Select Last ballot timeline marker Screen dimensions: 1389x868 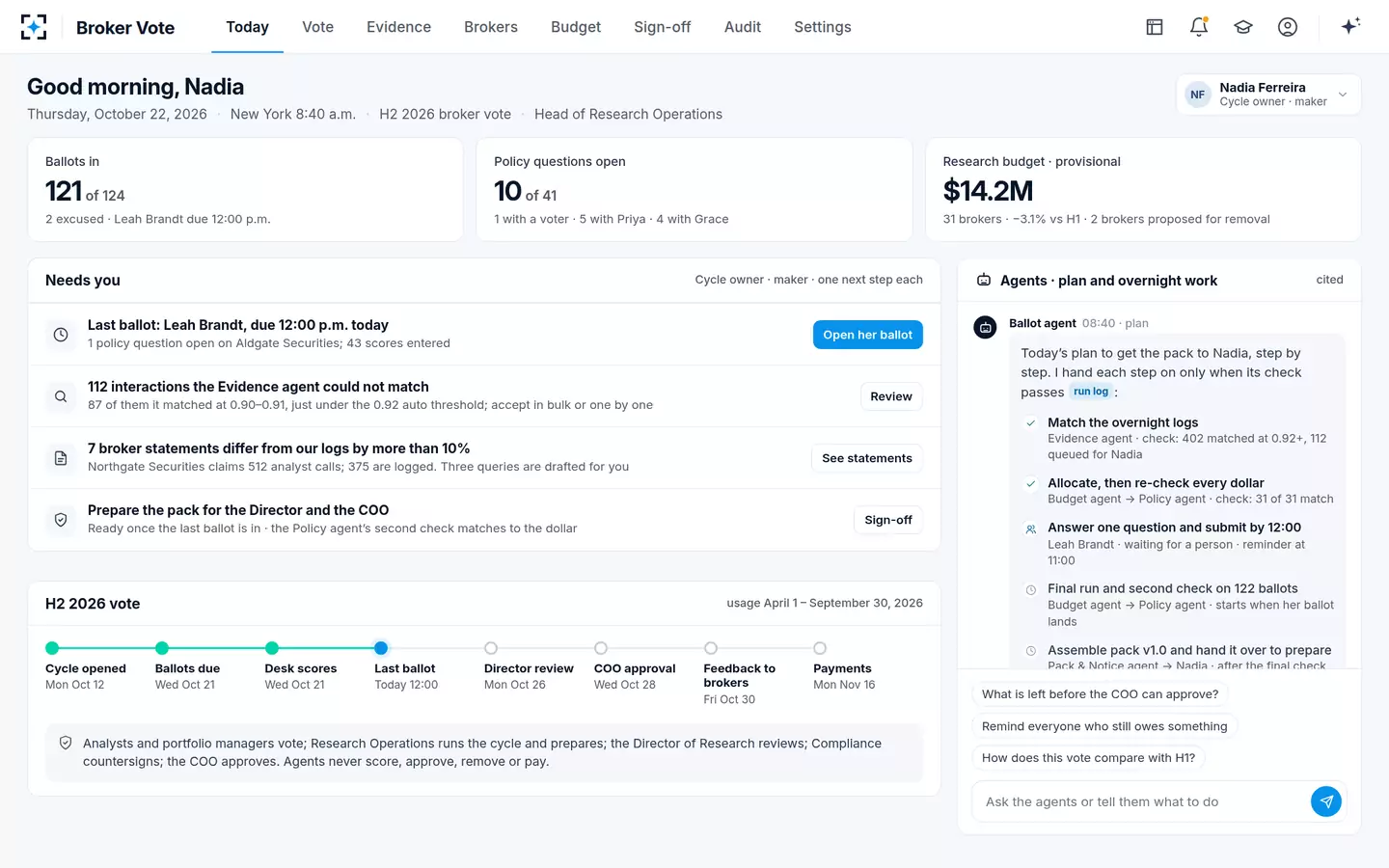click(381, 648)
